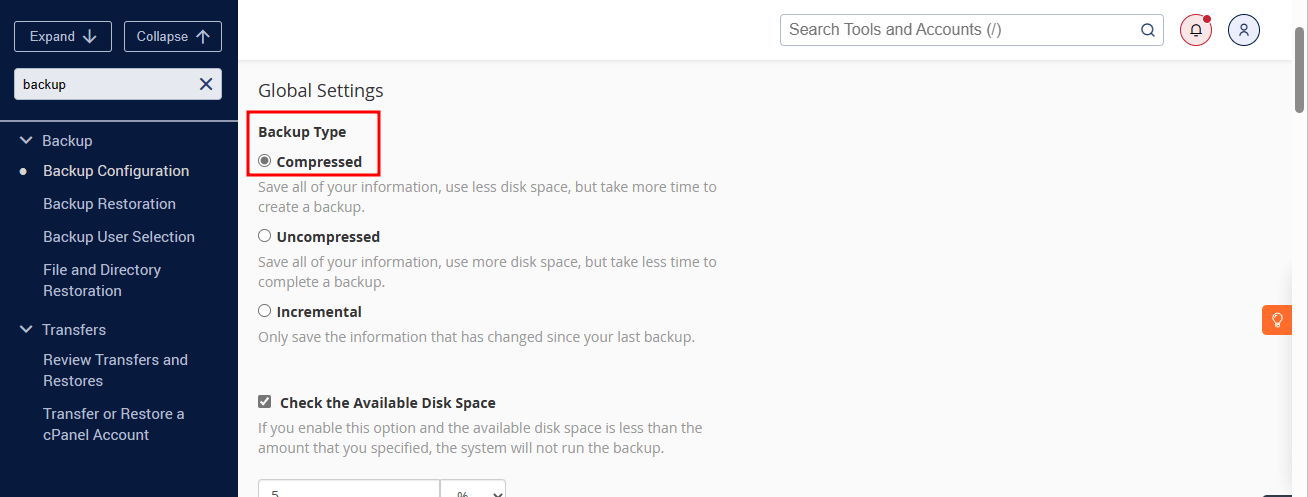Click the orange lightbulb feedback icon
The height and width of the screenshot is (497, 1308).
(1277, 320)
